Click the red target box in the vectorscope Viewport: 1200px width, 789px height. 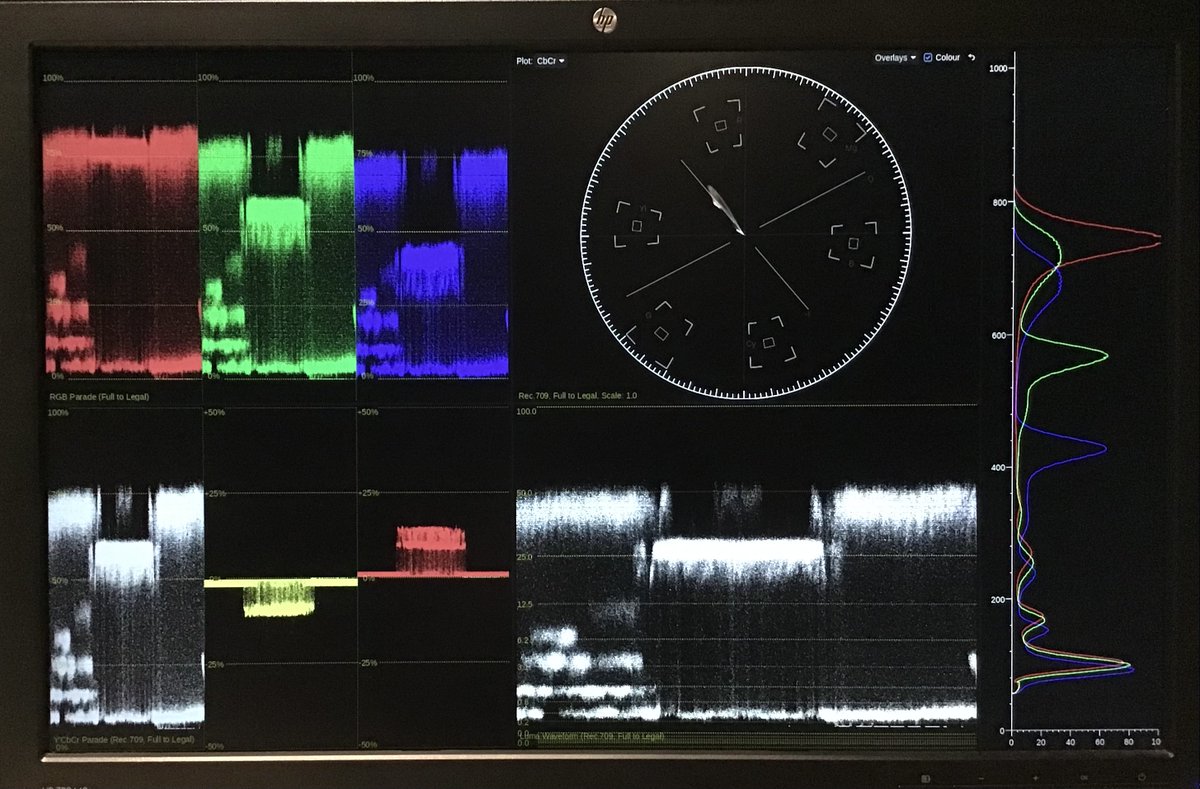[720, 125]
